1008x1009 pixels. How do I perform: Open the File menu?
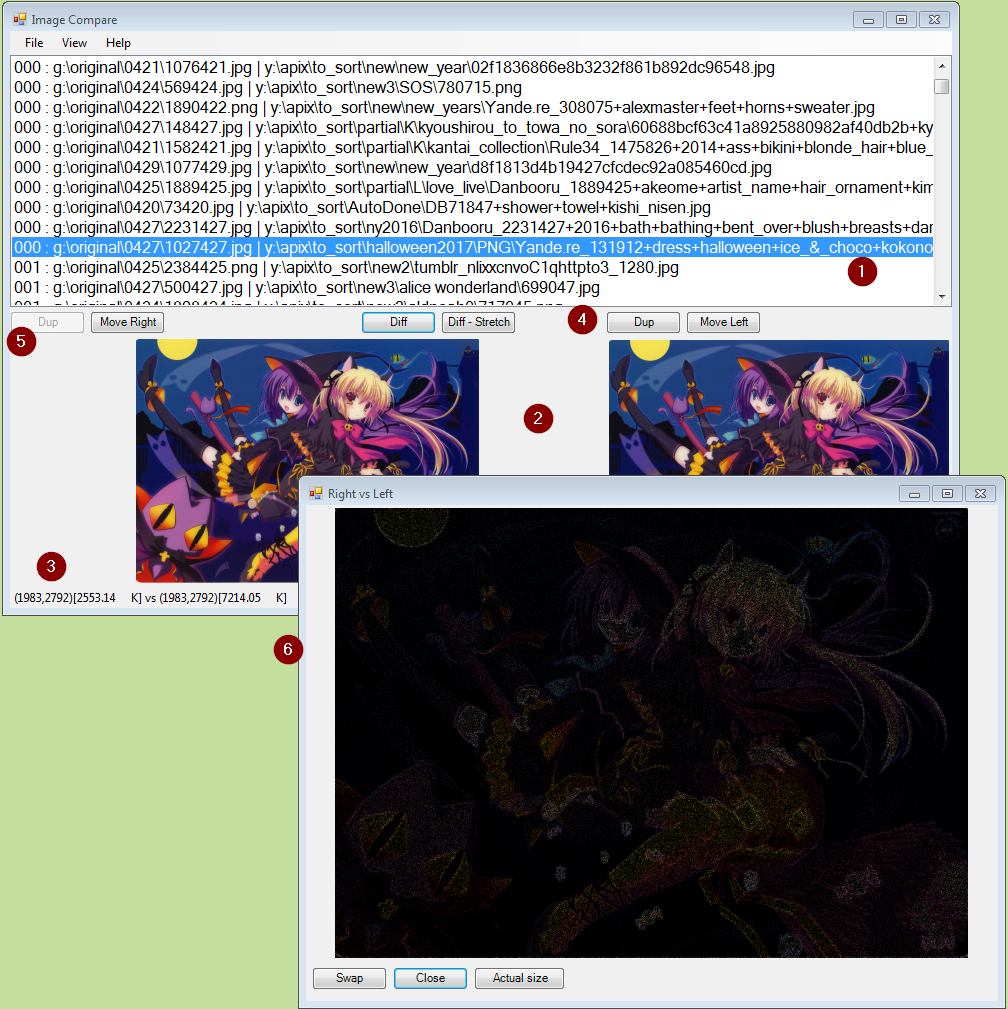click(x=33, y=43)
